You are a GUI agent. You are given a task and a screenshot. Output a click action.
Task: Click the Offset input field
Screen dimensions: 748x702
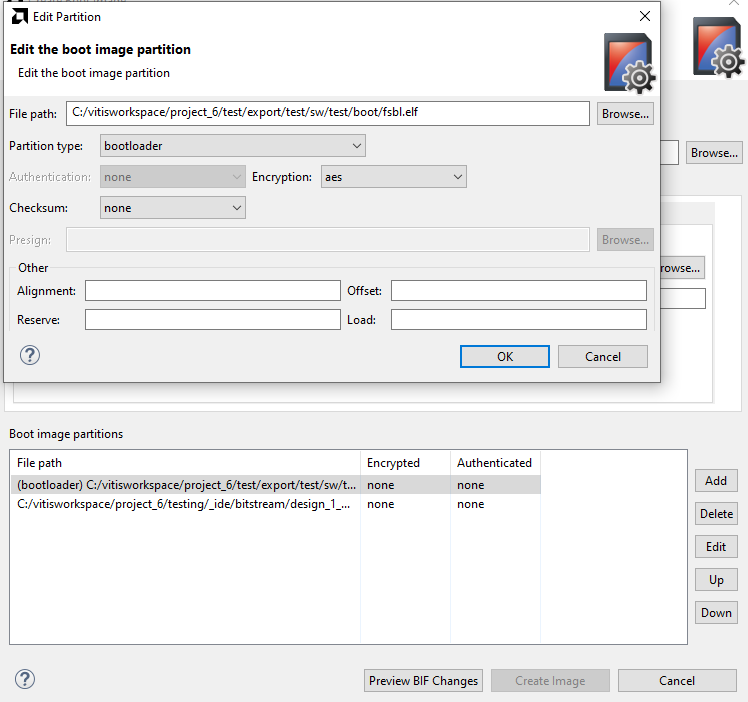(x=519, y=291)
